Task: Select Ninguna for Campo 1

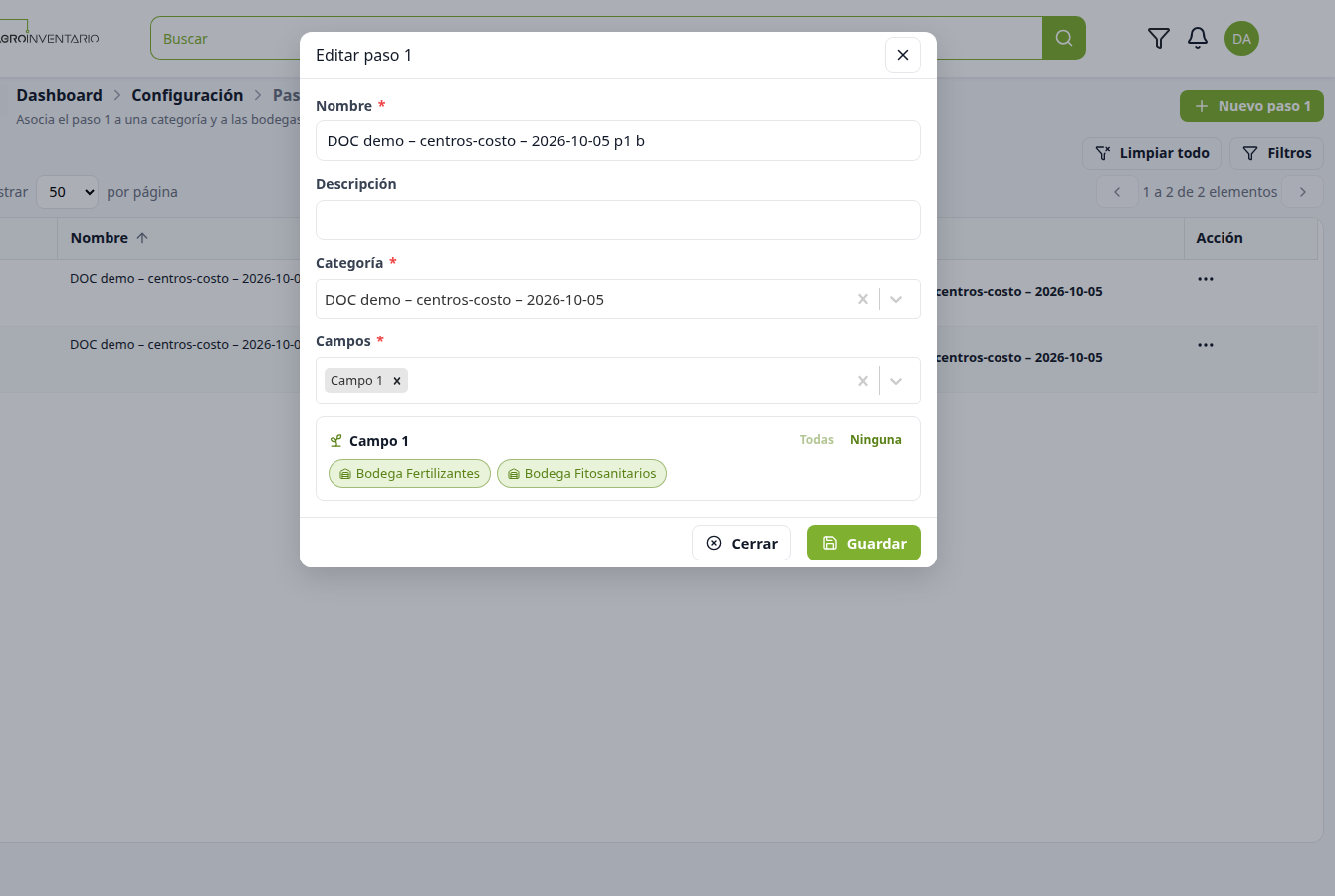Action: (876, 440)
